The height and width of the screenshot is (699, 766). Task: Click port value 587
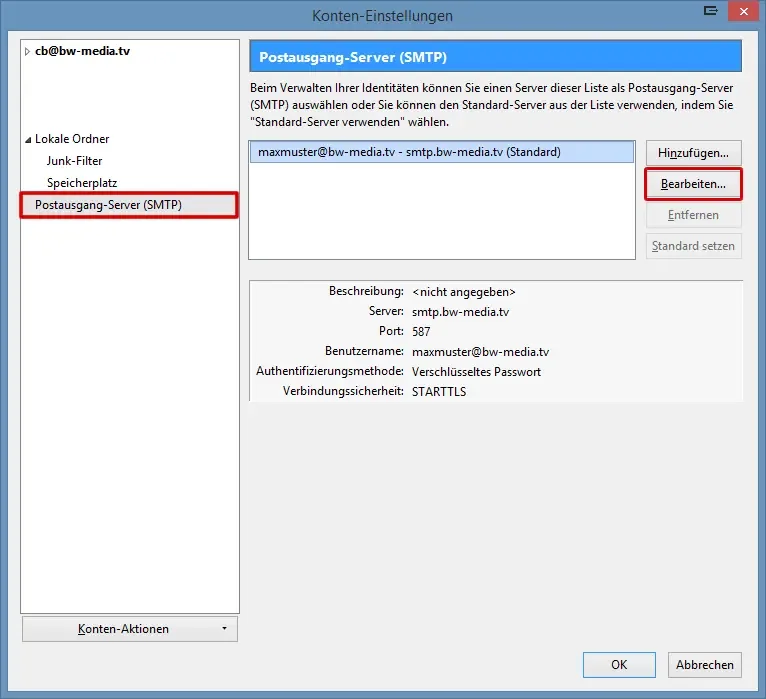pos(421,332)
